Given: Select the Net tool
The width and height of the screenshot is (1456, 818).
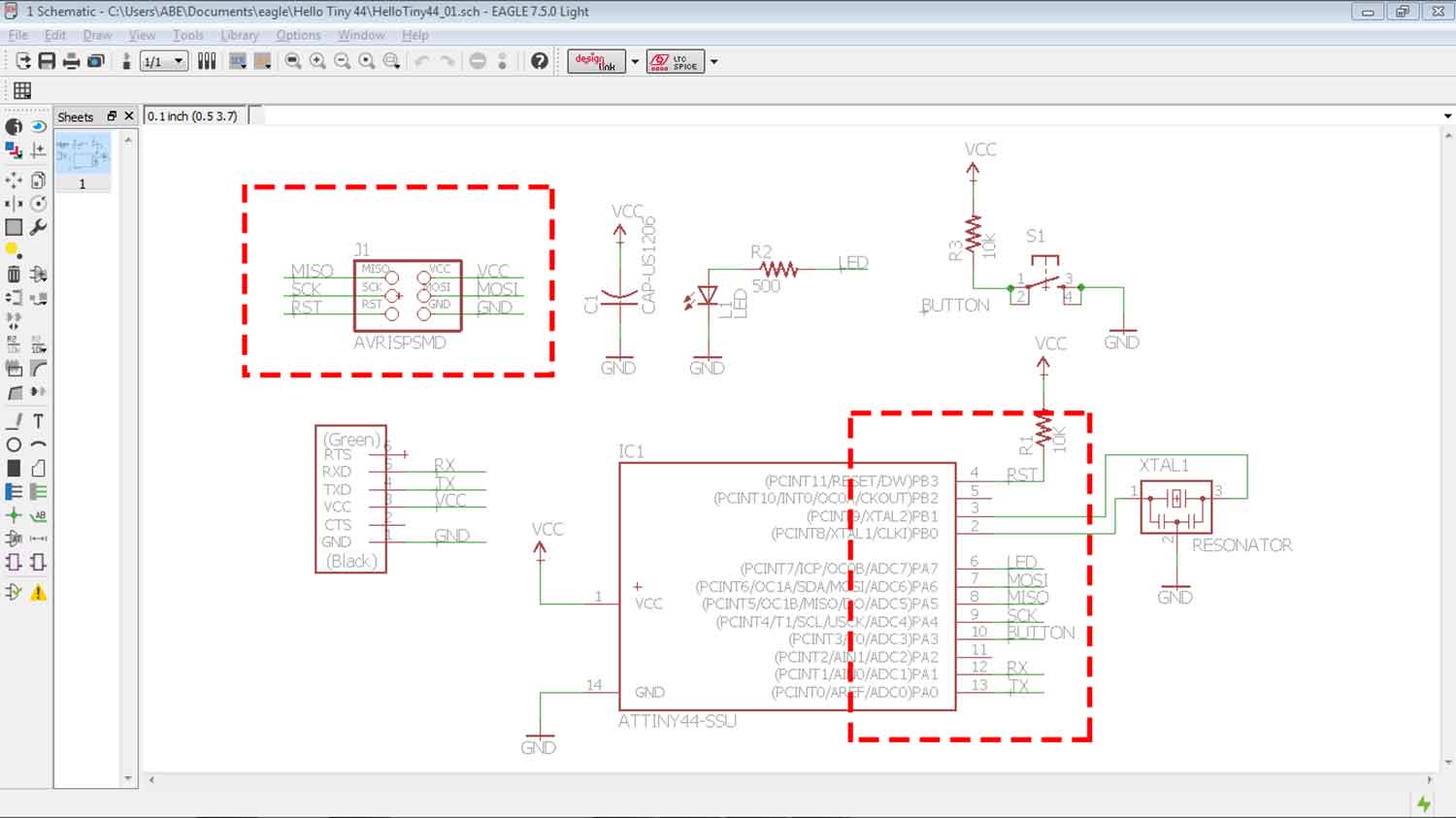Looking at the screenshot, I should 38,492.
